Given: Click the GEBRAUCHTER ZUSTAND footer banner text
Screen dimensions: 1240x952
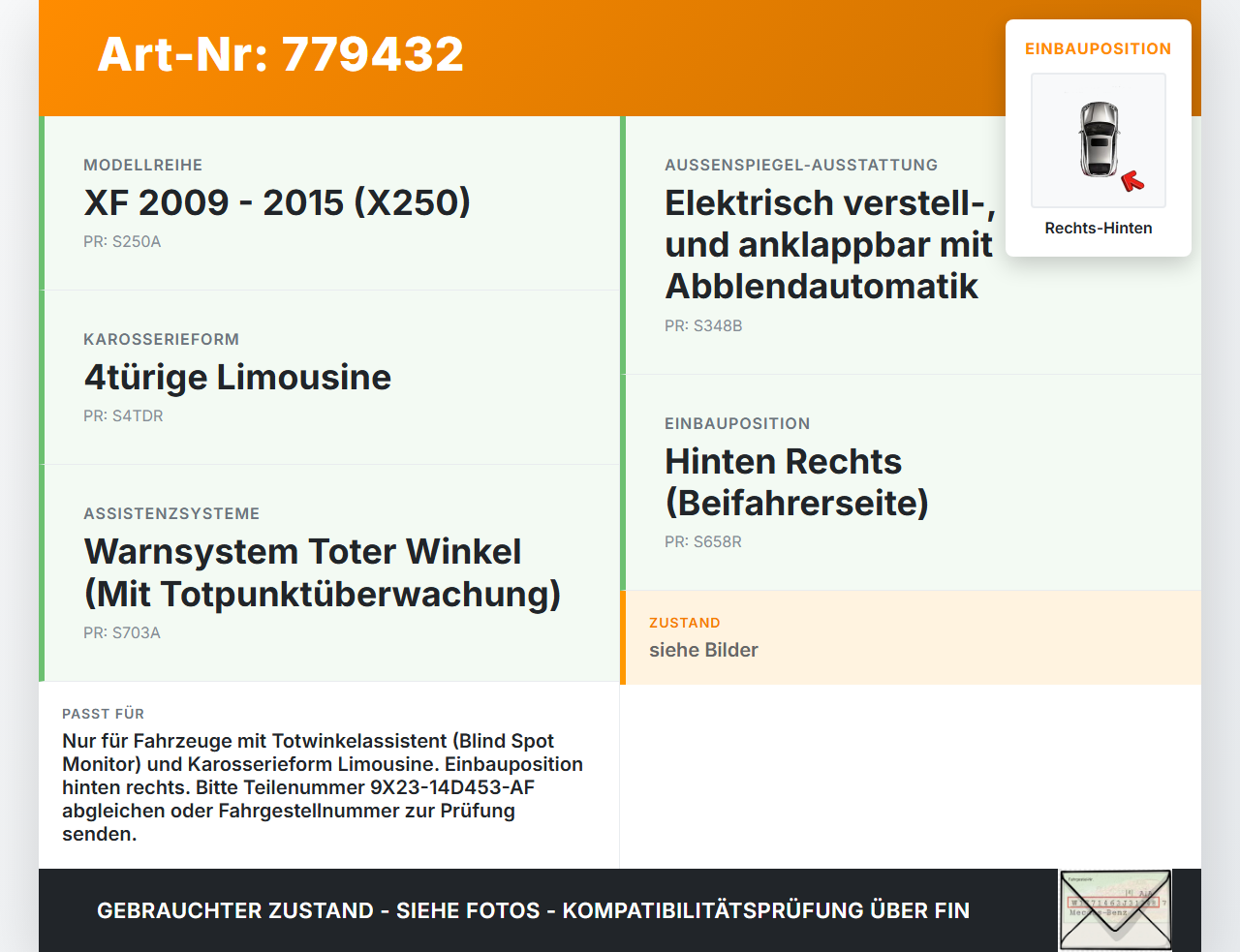Looking at the screenshot, I should [533, 910].
